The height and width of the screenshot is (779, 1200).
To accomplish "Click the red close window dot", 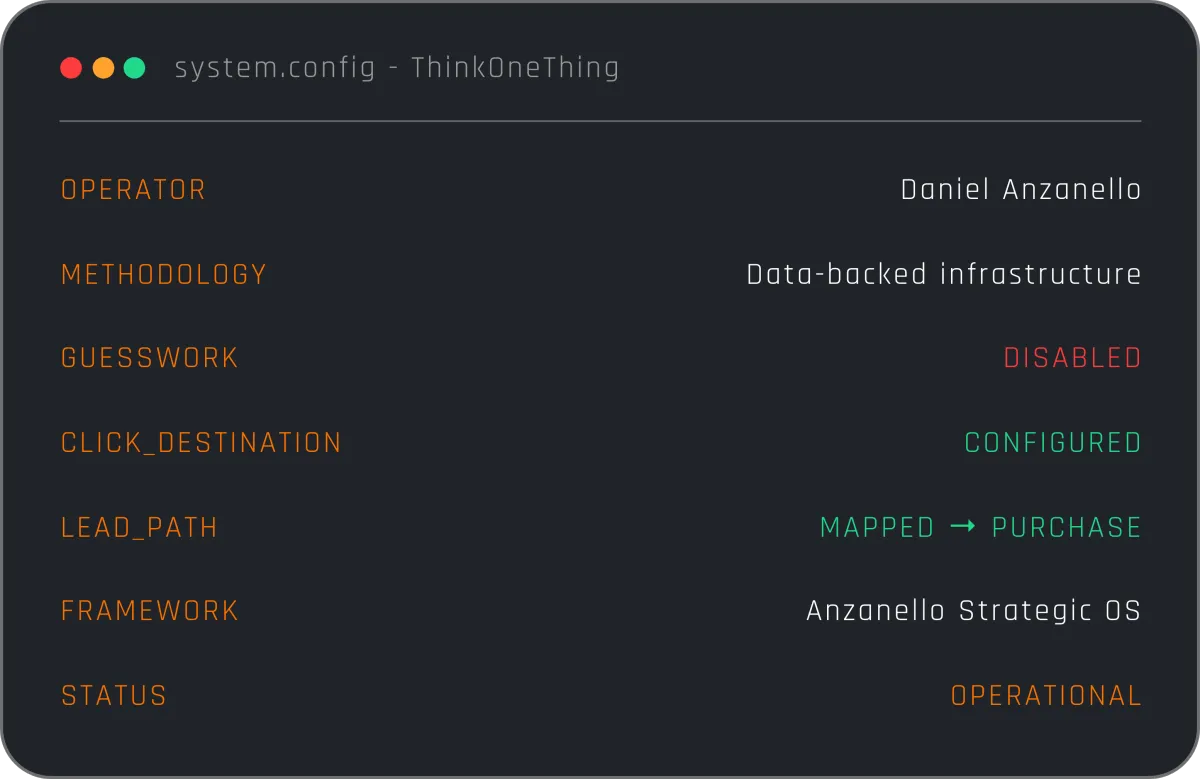I will (x=71, y=68).
